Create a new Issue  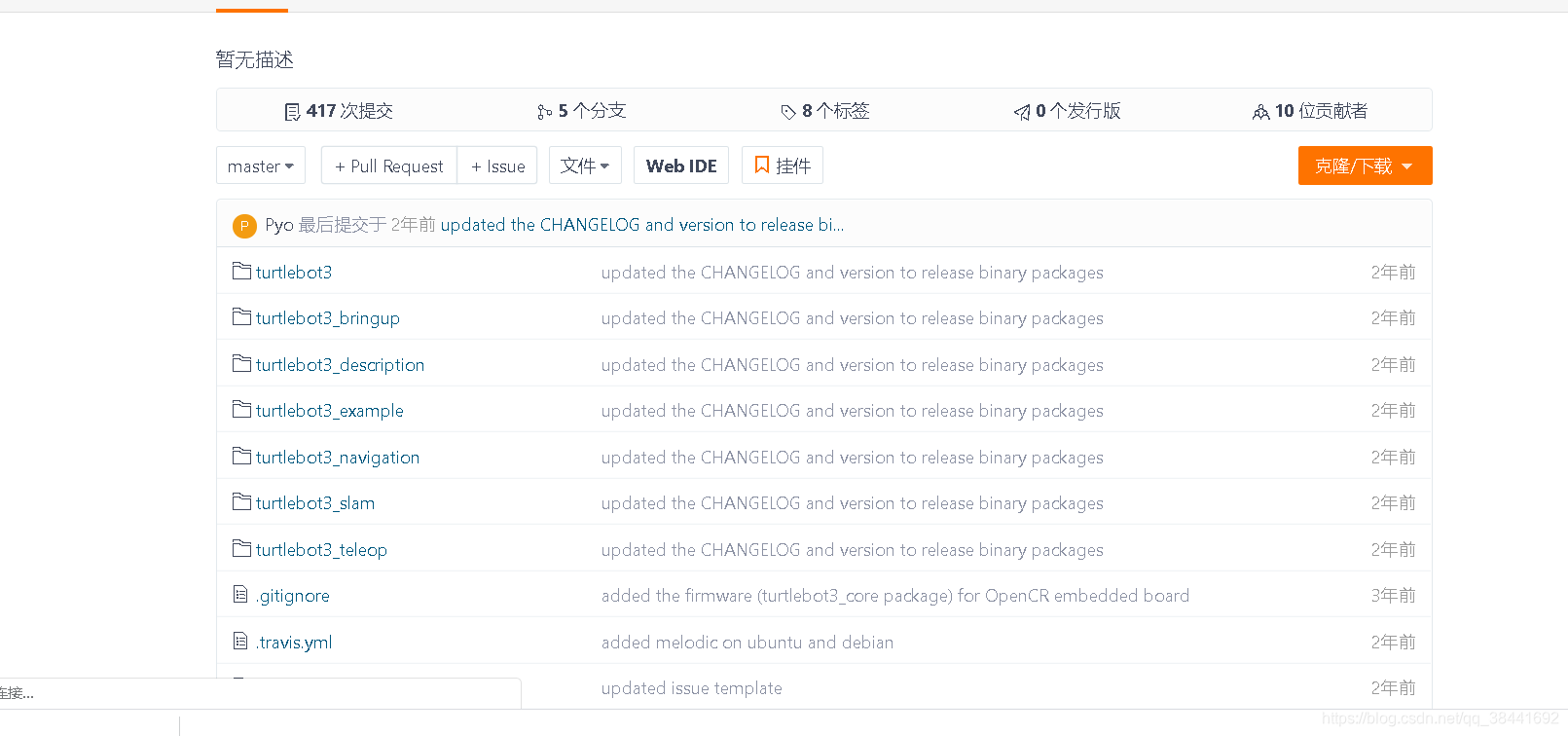point(498,166)
